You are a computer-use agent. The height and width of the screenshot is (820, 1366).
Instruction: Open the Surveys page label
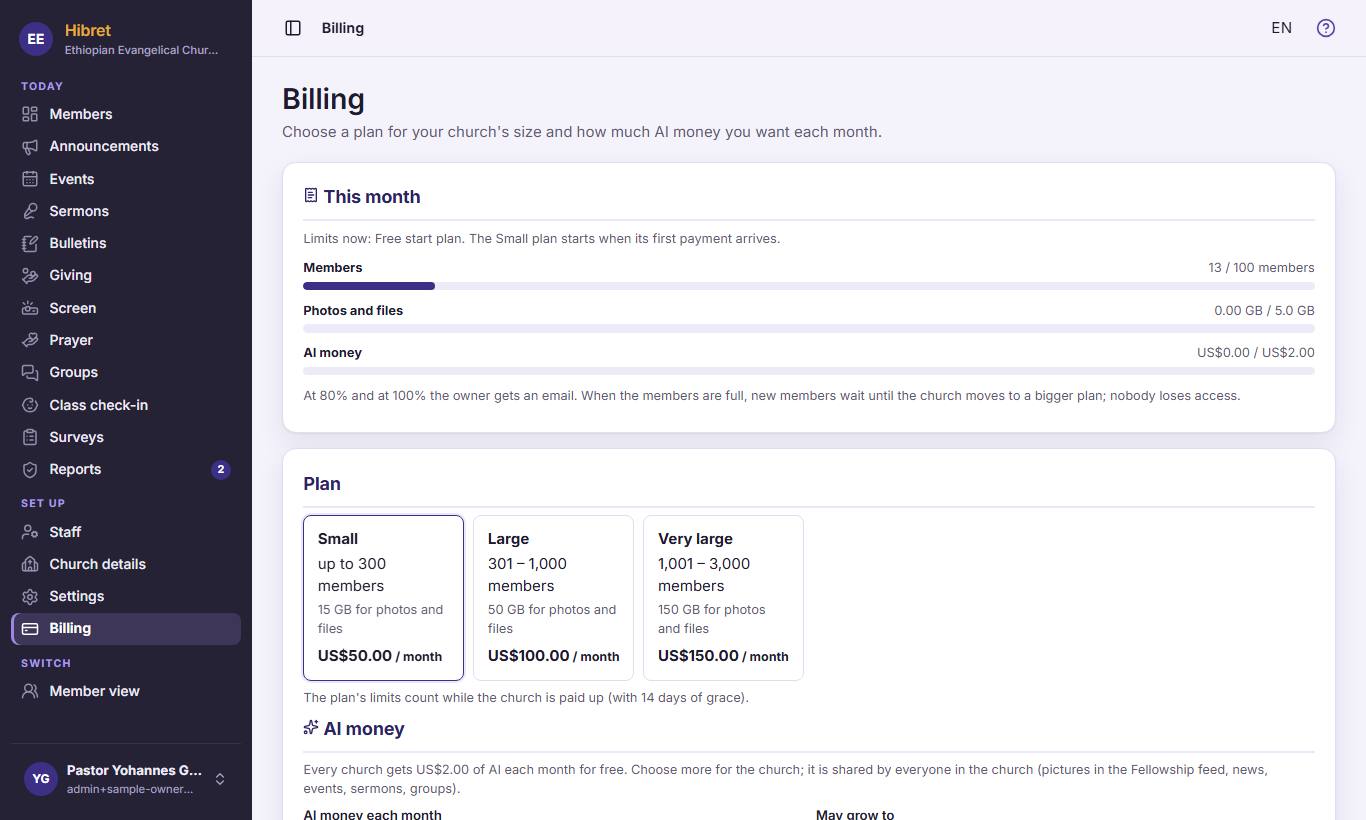[76, 437]
